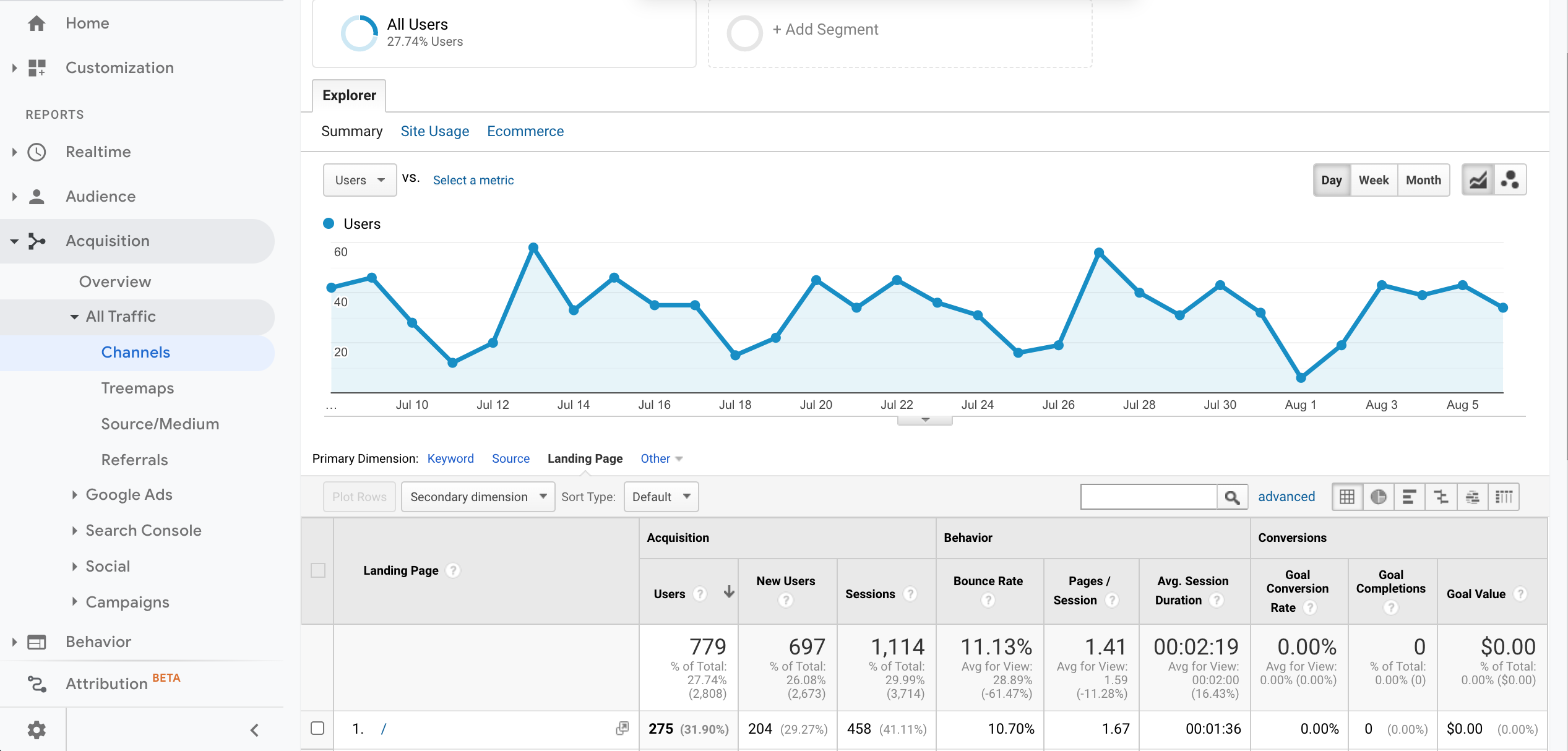Check the row checkbox for landing page /

(x=318, y=729)
